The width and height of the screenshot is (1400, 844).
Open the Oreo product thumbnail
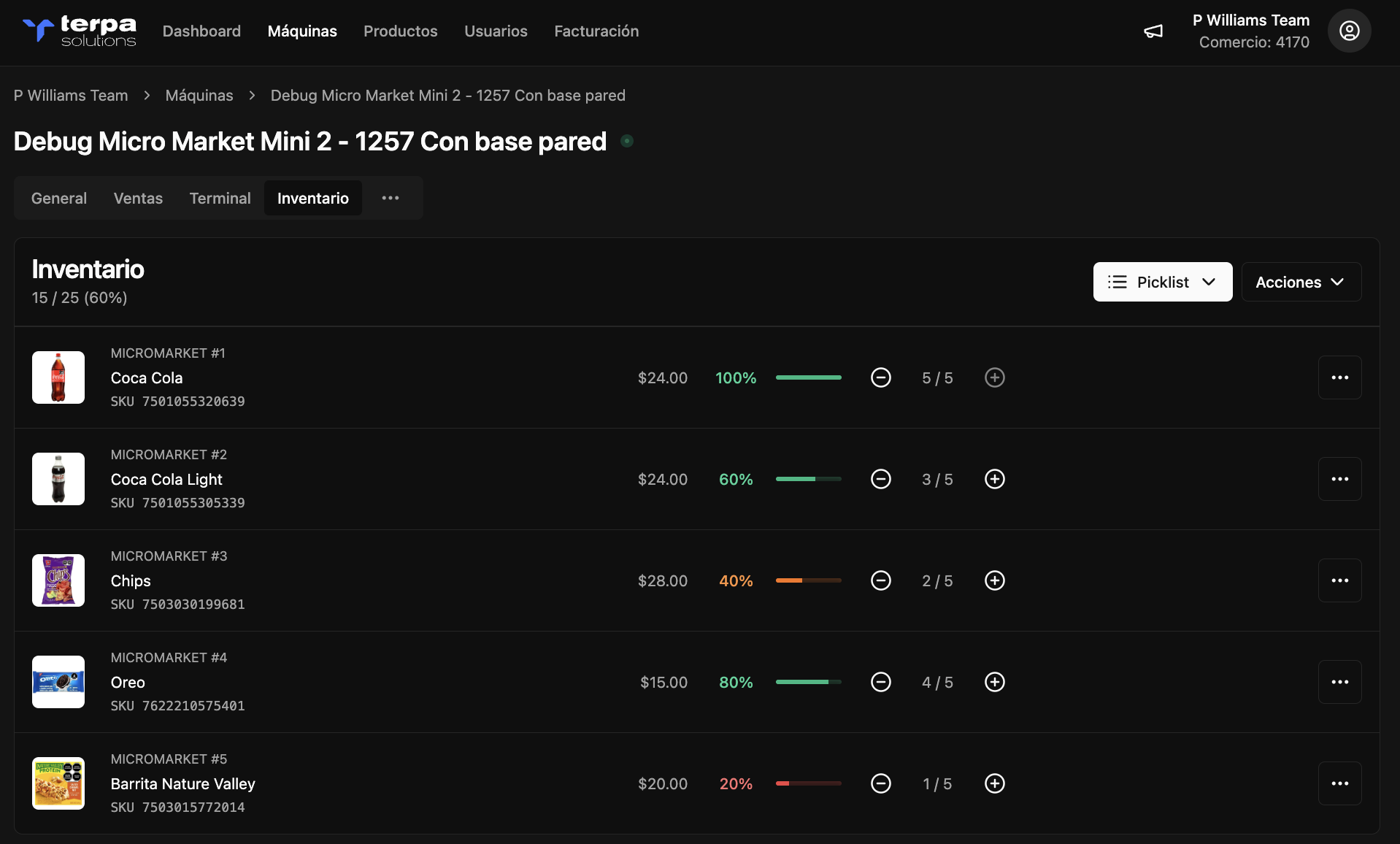point(58,682)
